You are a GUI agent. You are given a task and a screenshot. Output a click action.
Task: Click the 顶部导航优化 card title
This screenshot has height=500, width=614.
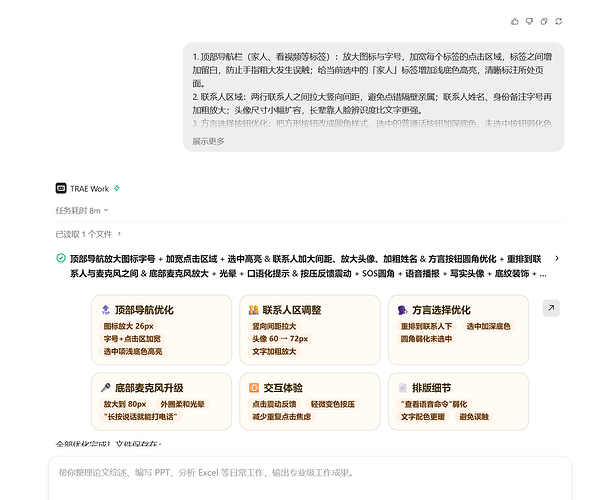click(x=144, y=310)
